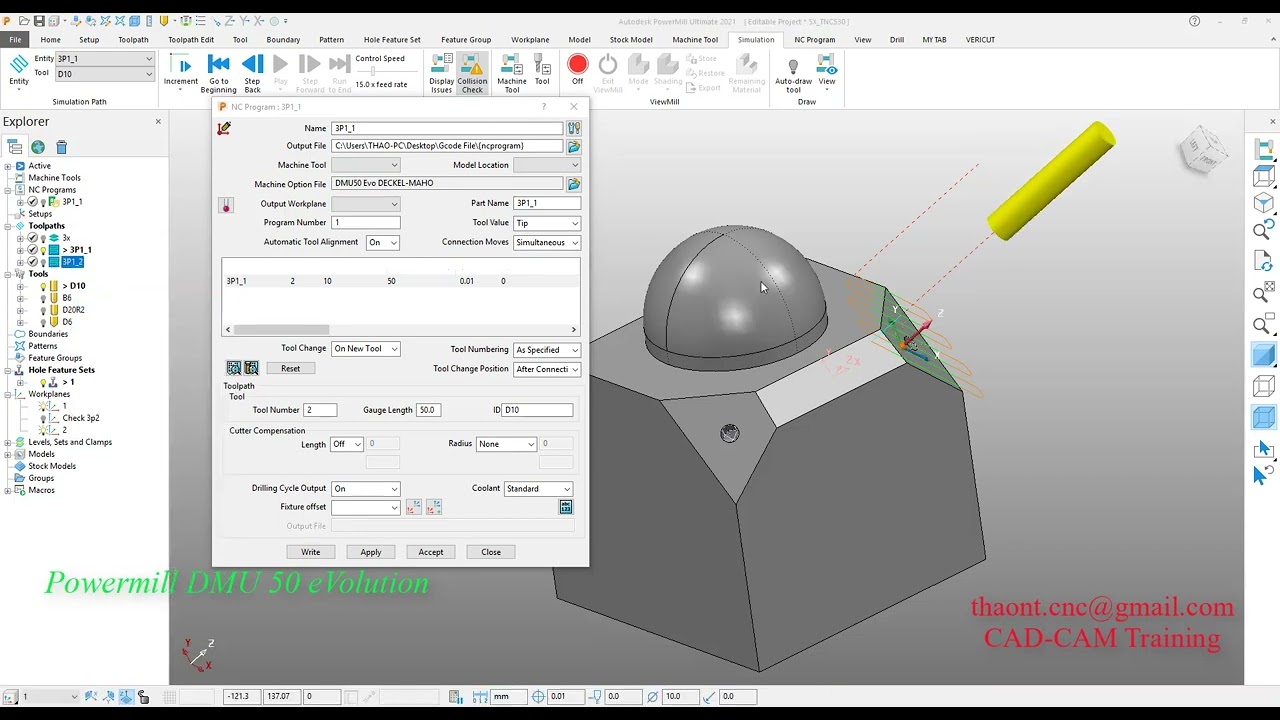This screenshot has width=1280, height=720.
Task: Browse for the Machine Option File
Action: tap(574, 184)
